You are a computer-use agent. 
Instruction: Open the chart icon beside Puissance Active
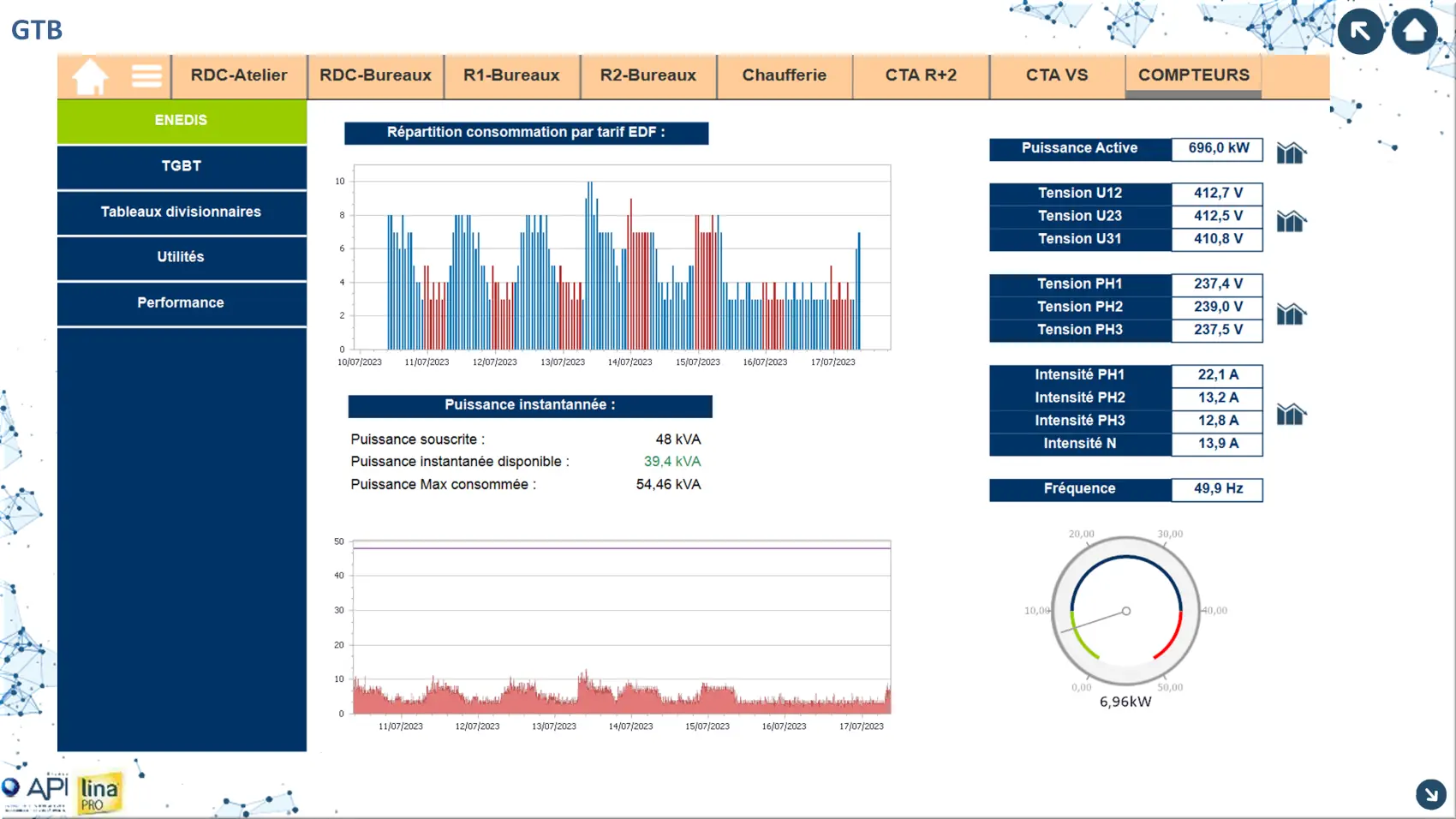point(1291,152)
